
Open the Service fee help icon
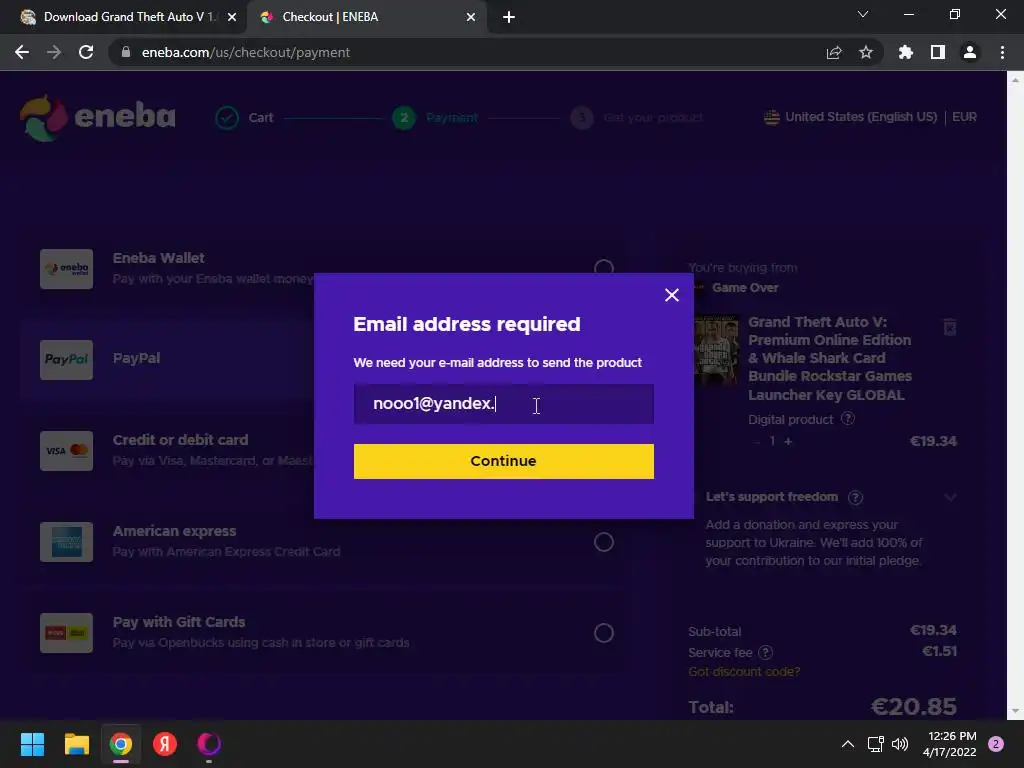(766, 652)
